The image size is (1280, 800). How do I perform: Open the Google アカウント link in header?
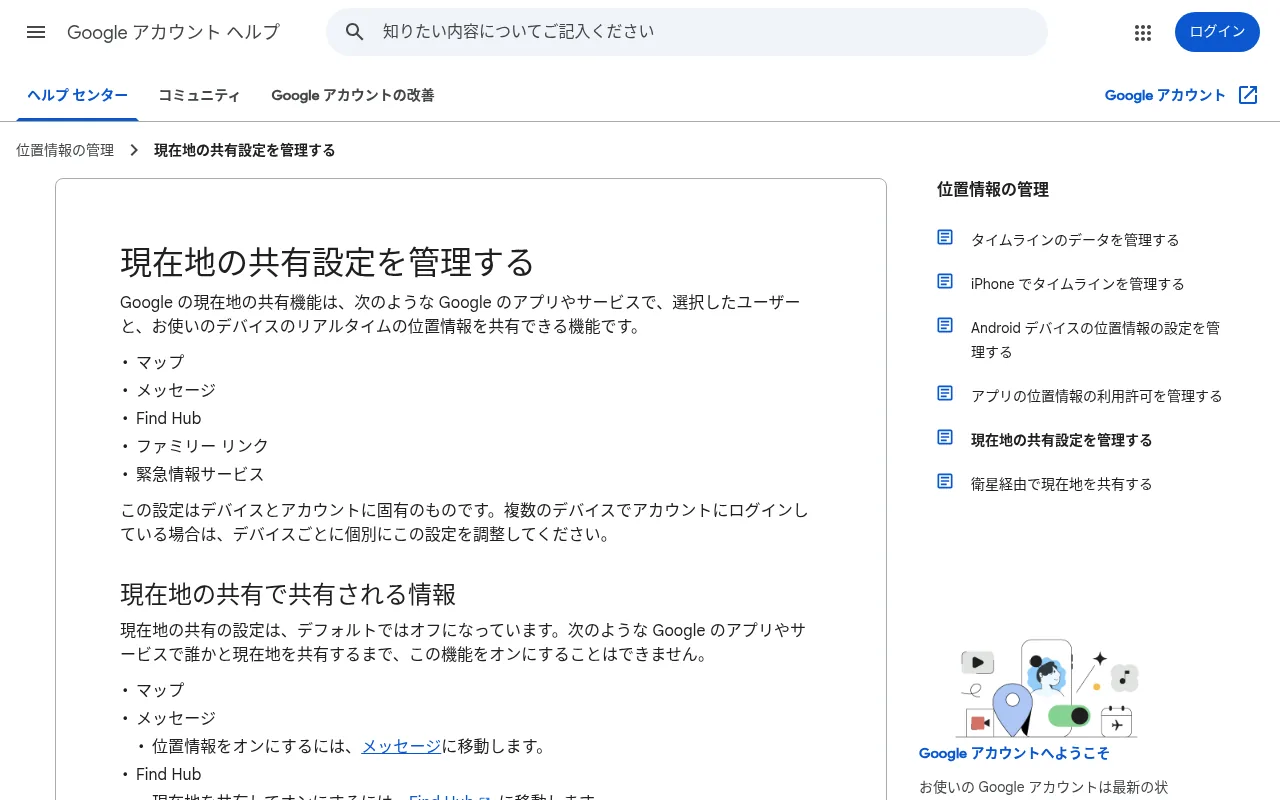(x=1165, y=95)
